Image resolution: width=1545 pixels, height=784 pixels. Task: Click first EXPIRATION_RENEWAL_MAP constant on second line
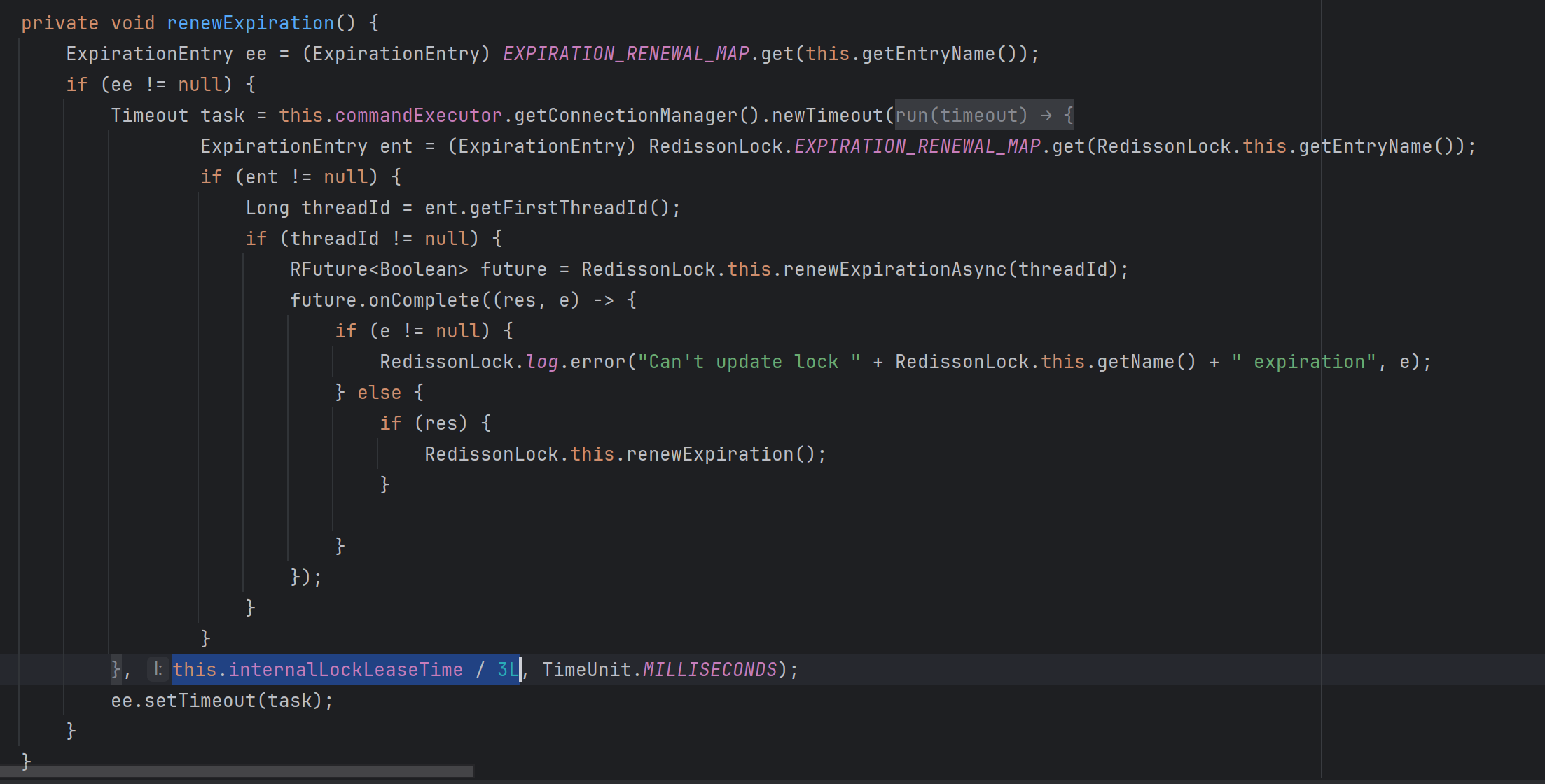point(625,54)
